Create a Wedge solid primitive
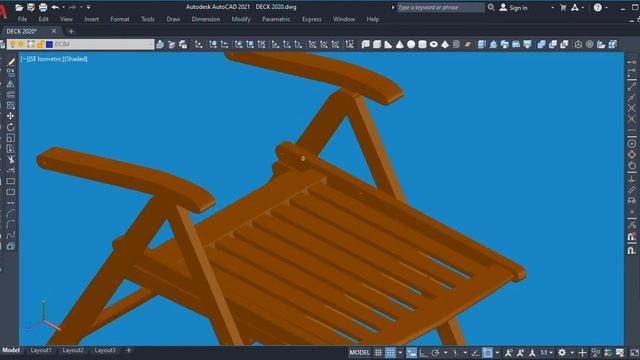 (x=388, y=44)
